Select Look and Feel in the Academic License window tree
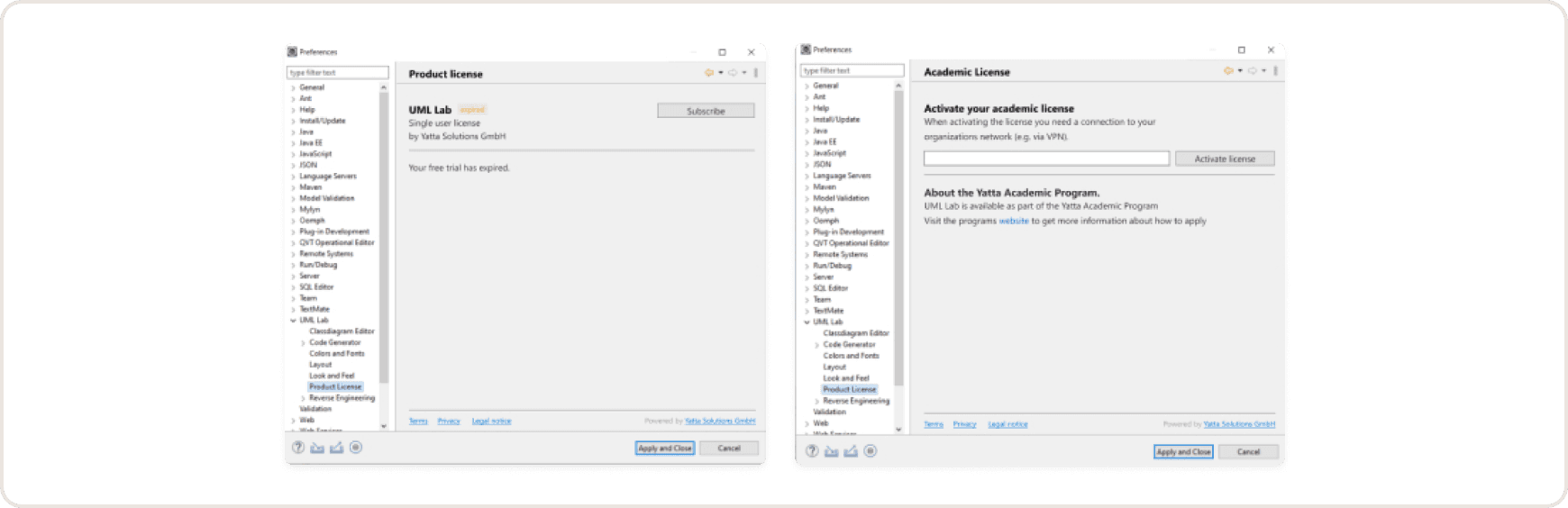This screenshot has width=1568, height=508. click(845, 378)
